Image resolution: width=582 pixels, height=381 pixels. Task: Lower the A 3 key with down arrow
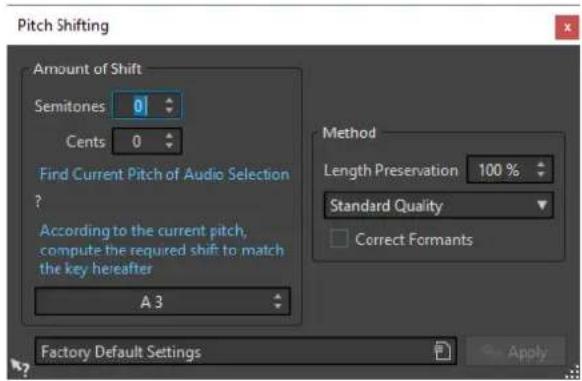coord(278,307)
